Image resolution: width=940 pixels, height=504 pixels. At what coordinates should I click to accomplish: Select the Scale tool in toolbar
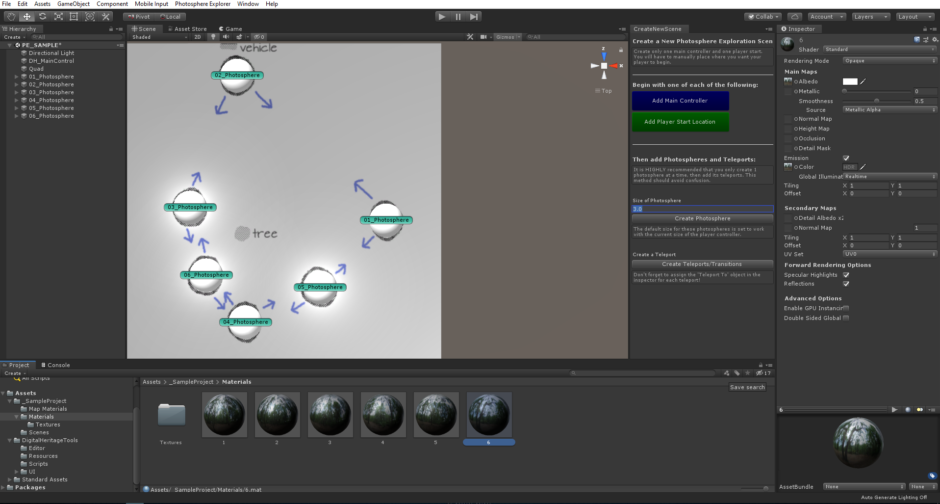pos(58,17)
